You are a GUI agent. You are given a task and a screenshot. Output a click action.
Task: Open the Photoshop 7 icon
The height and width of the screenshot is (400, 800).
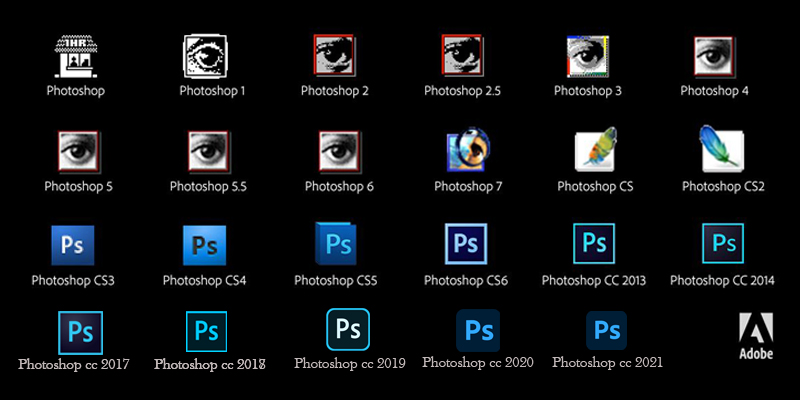468,149
